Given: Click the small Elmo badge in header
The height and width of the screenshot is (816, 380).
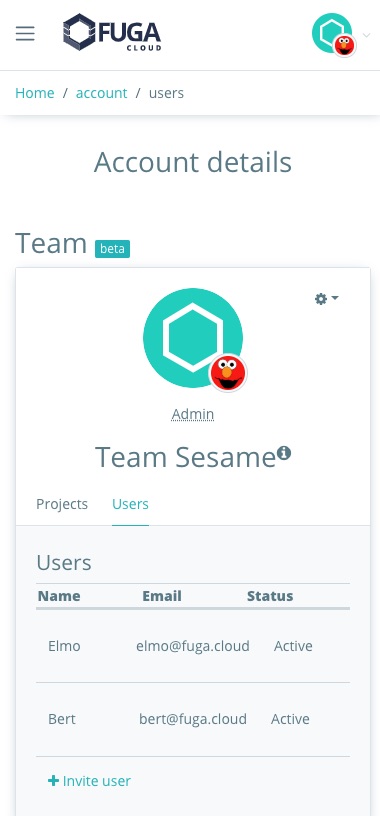Looking at the screenshot, I should (344, 45).
